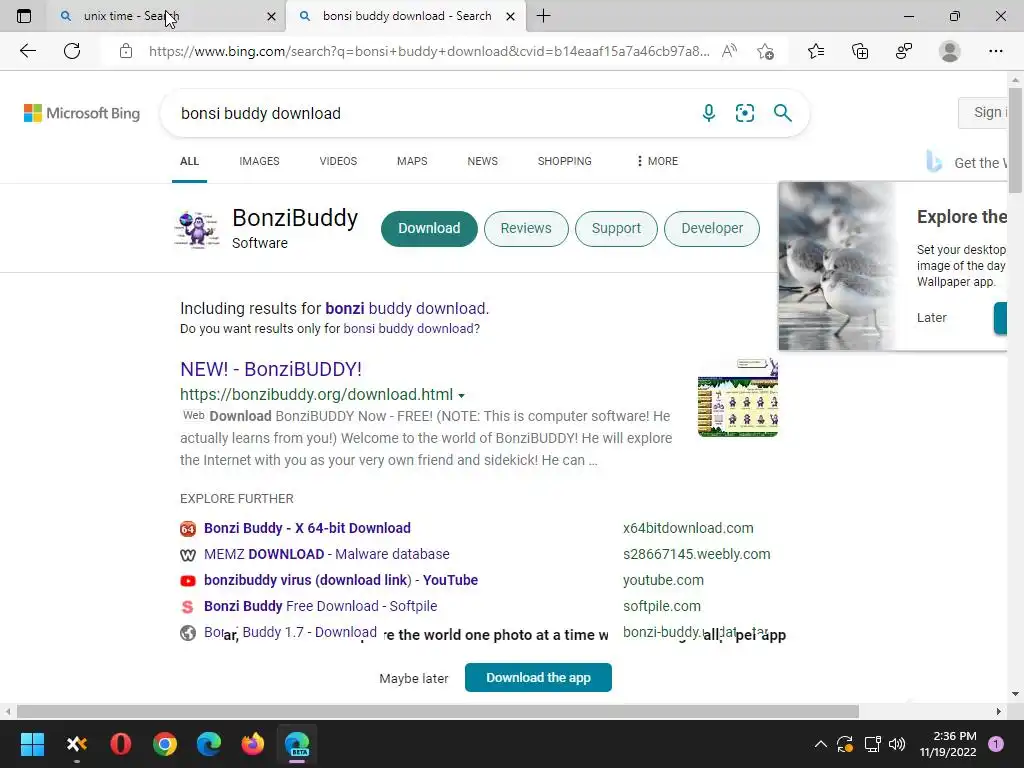Switch to VIDEOS results

click(338, 161)
